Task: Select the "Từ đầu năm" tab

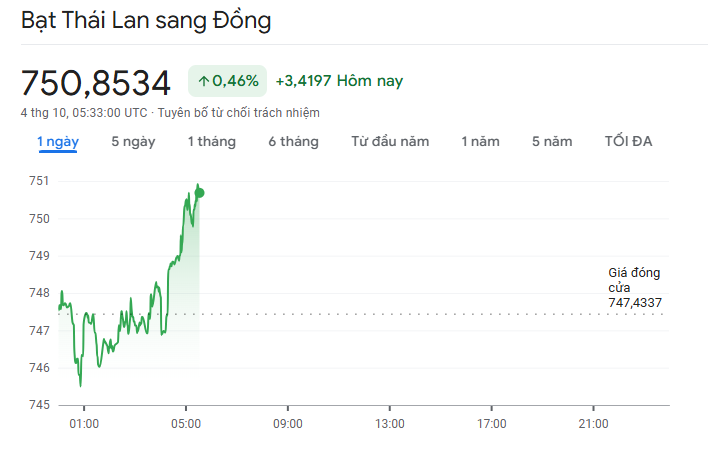Action: (x=390, y=142)
